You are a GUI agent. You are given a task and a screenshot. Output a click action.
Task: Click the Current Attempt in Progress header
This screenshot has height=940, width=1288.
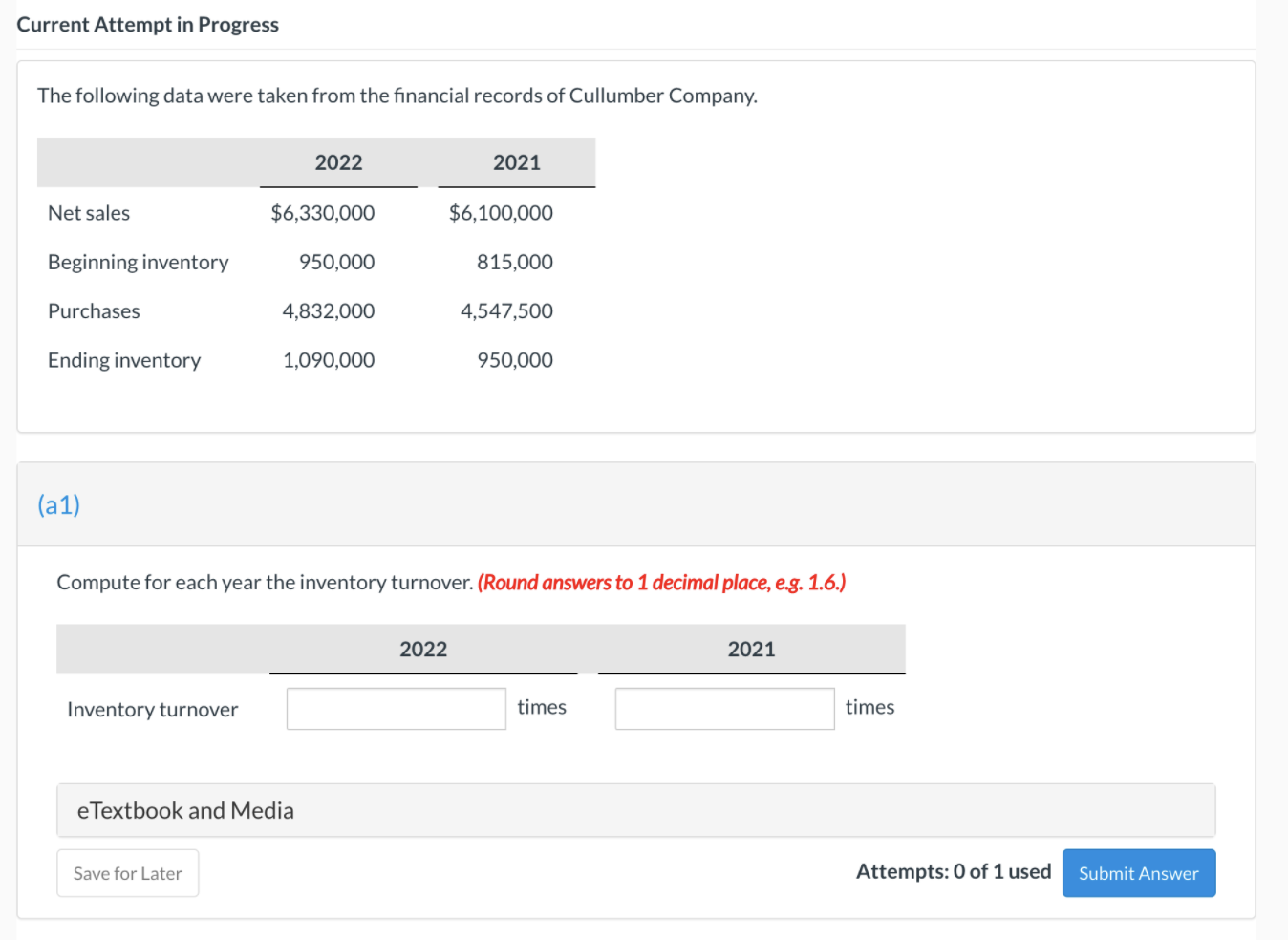147,24
